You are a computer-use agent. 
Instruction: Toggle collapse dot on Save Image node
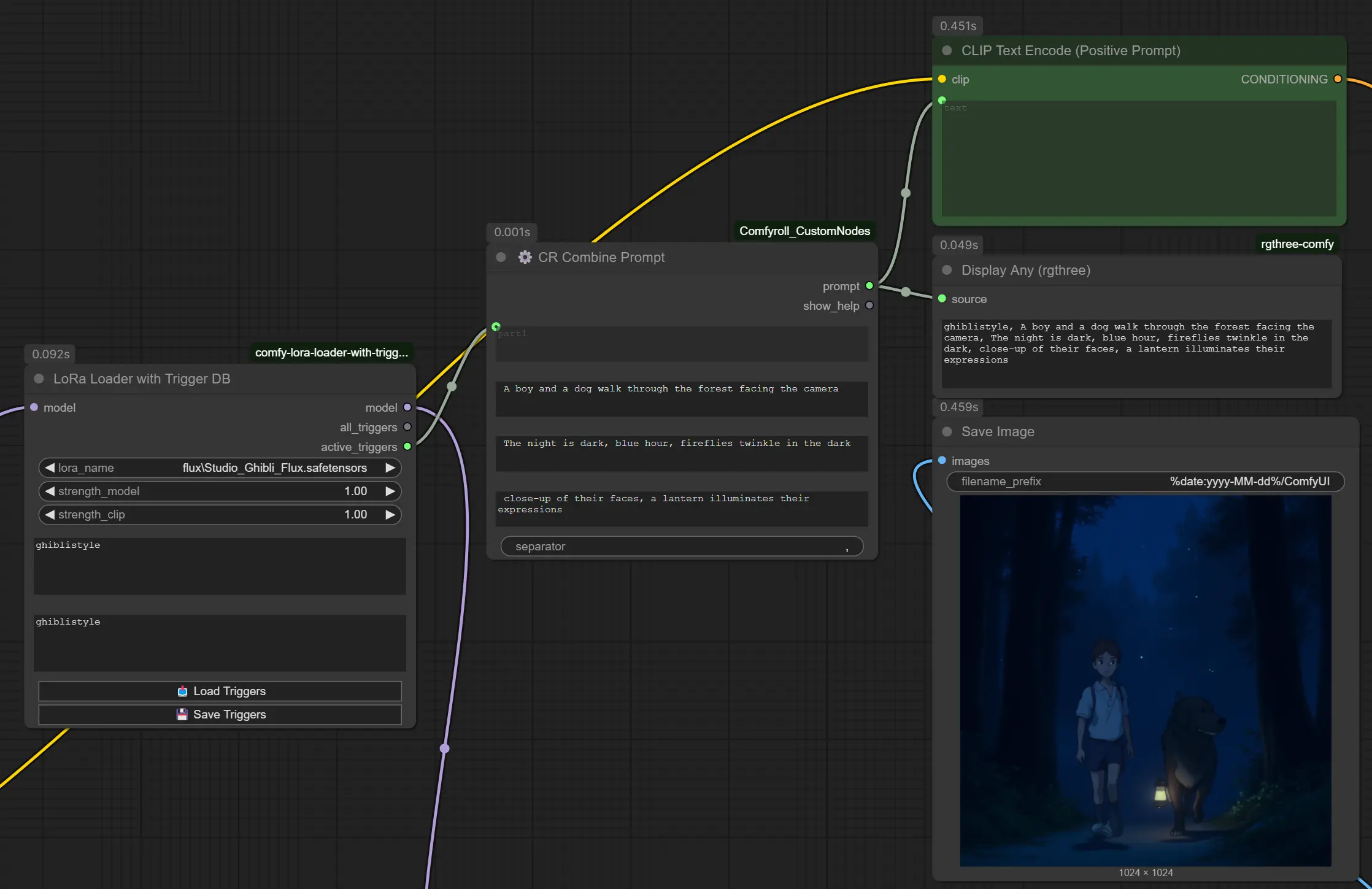pos(947,431)
